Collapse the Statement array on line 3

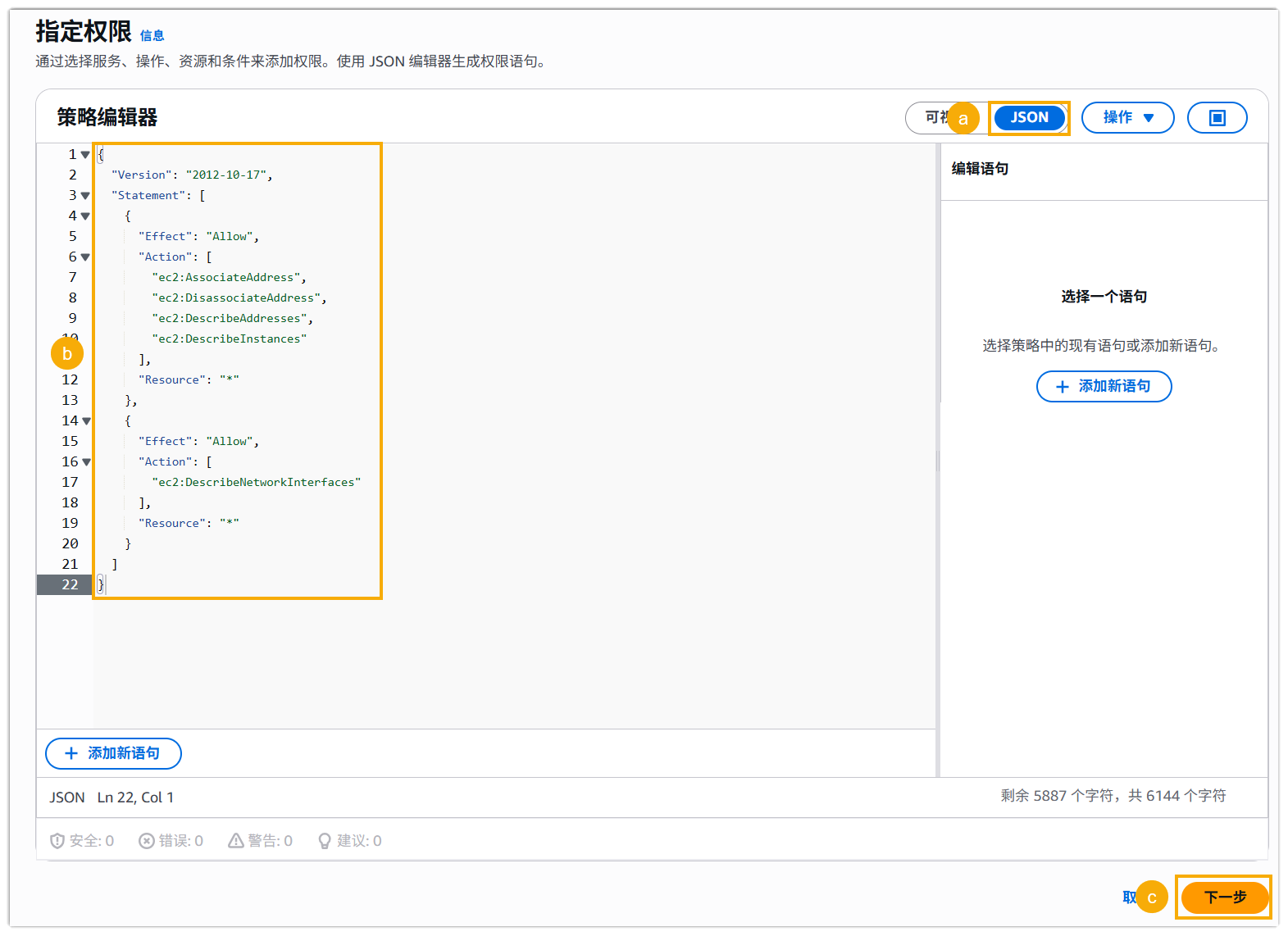[x=85, y=196]
